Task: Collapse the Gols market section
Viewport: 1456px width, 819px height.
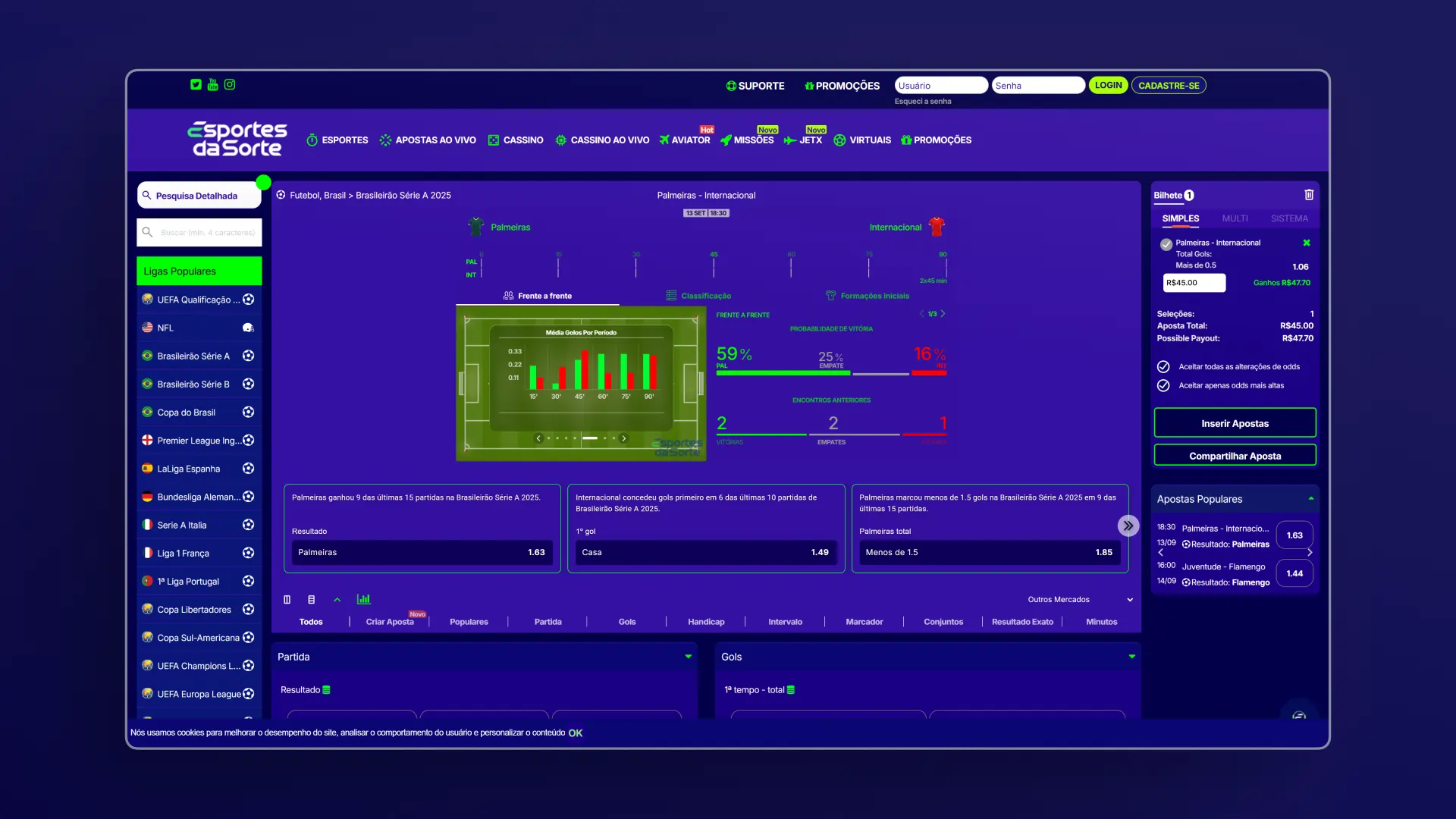Action: point(1132,657)
